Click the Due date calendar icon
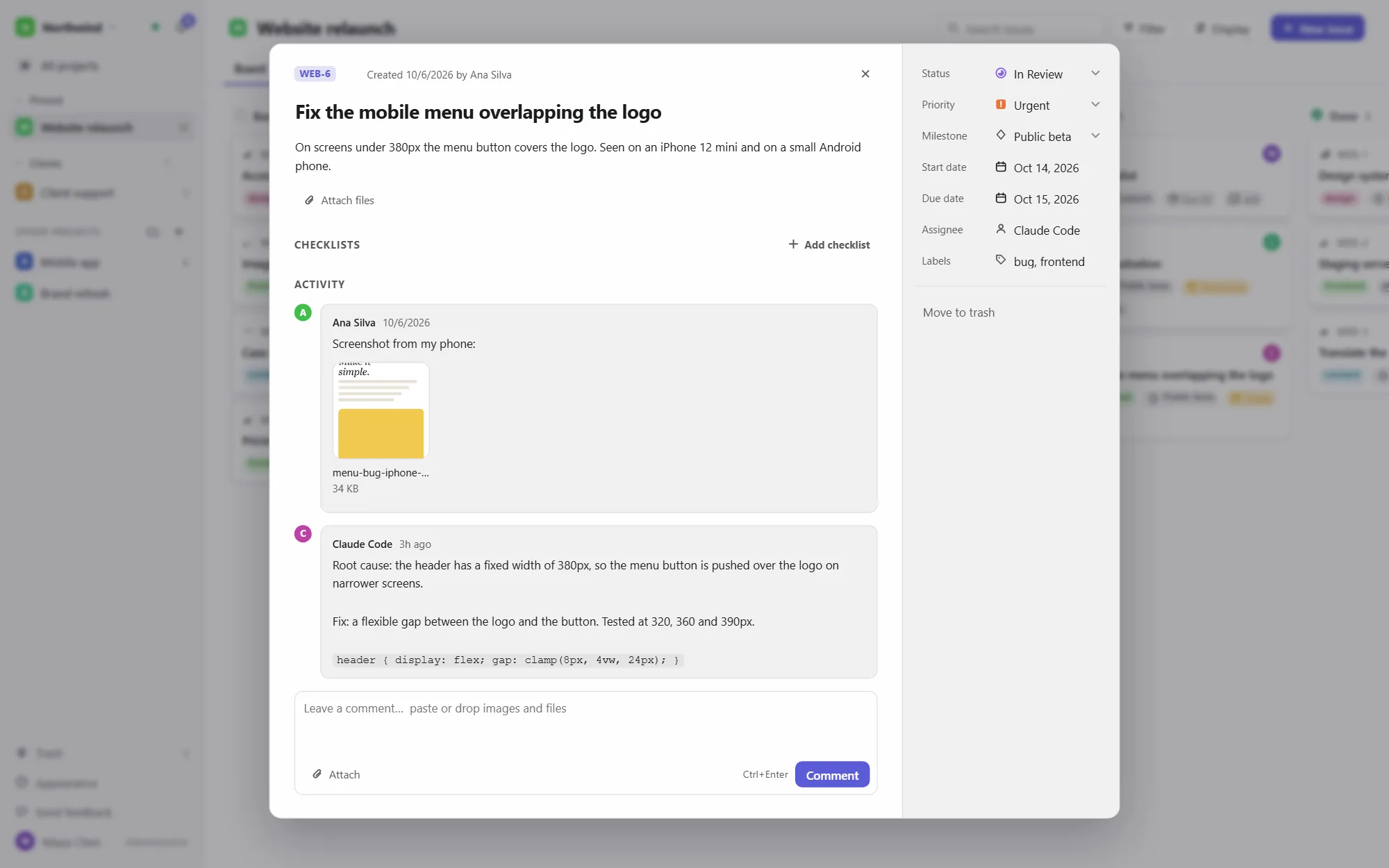 (1001, 198)
